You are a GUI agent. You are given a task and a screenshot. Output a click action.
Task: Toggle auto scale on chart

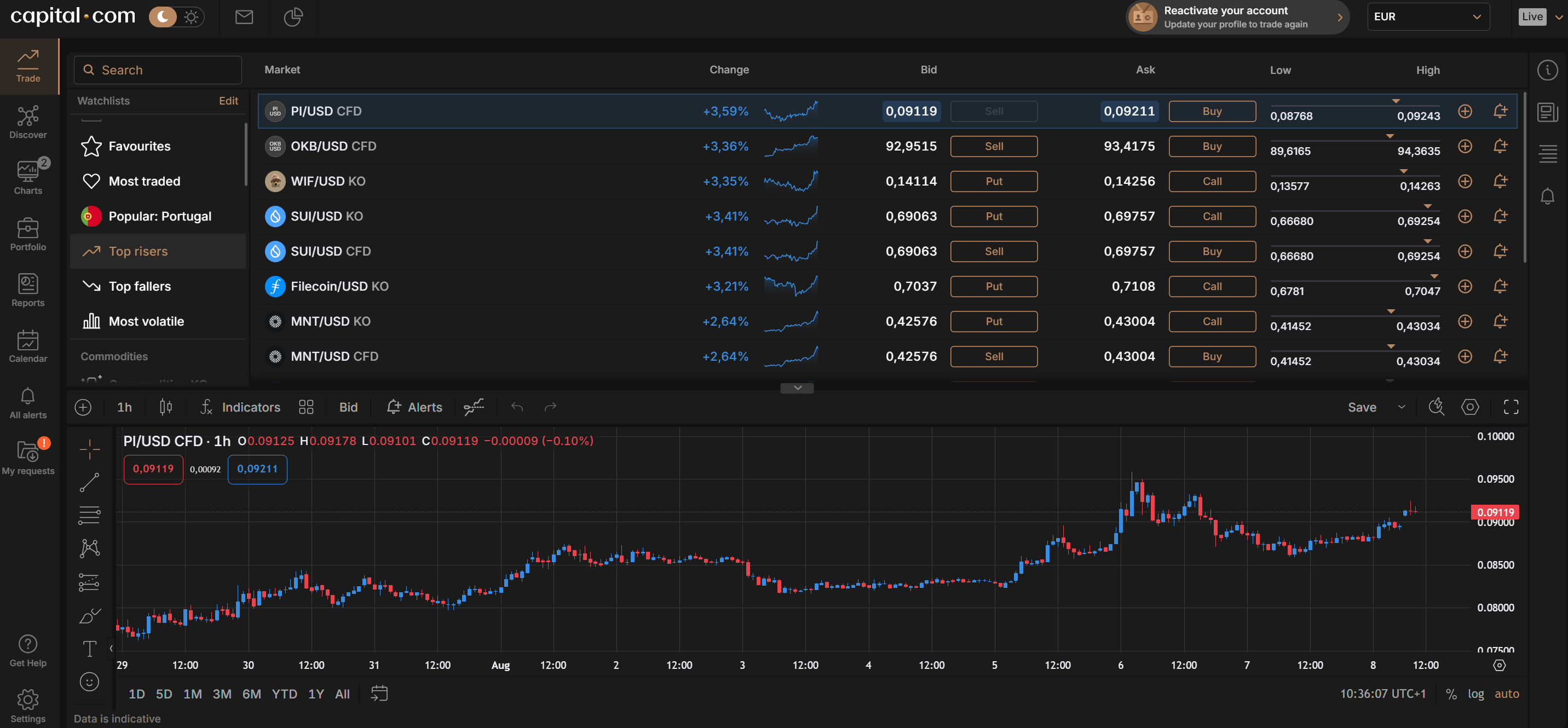click(x=1507, y=694)
